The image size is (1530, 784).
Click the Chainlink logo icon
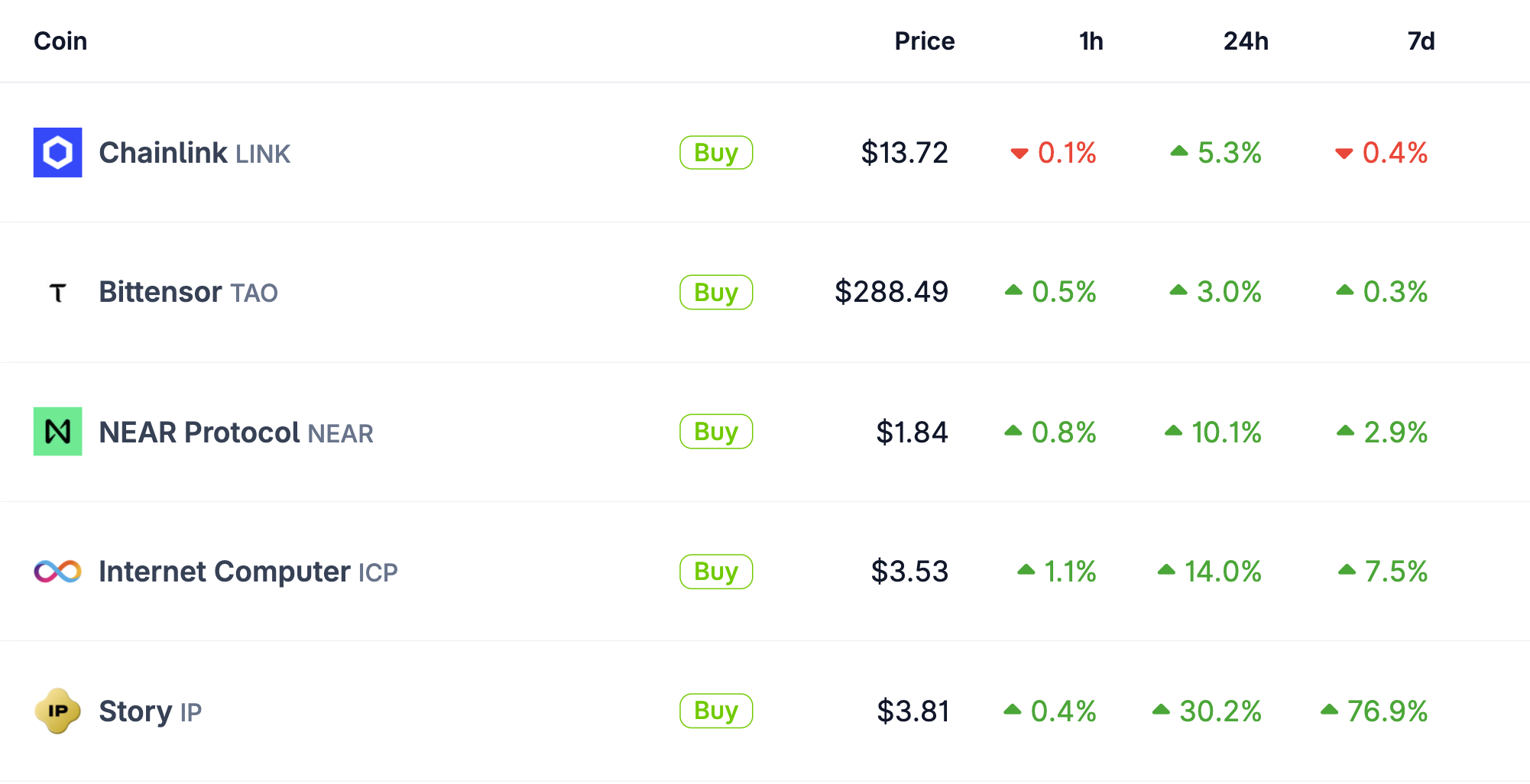click(57, 153)
